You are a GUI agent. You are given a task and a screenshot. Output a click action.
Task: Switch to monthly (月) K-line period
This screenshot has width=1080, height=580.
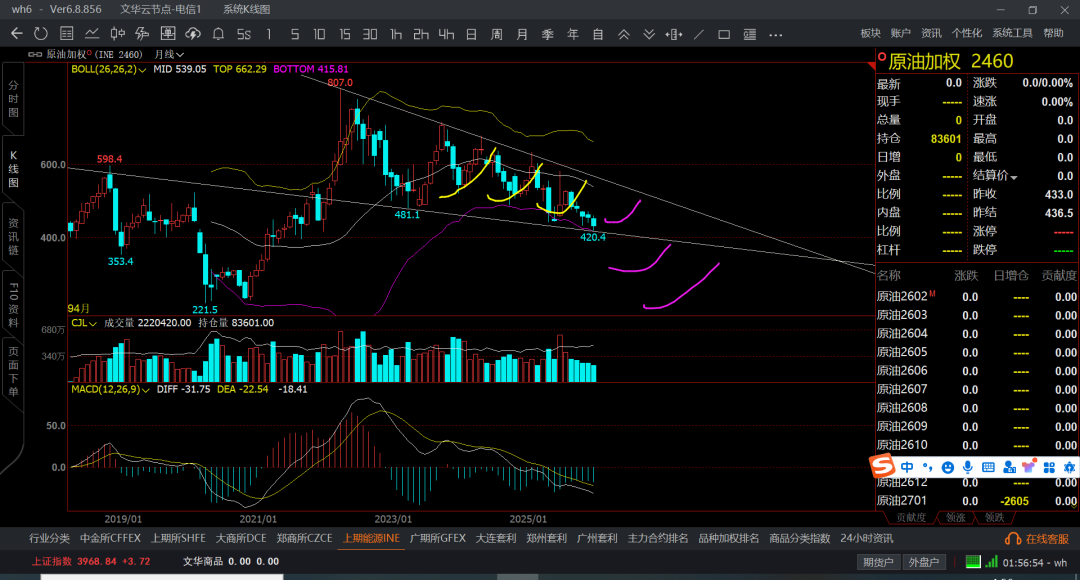point(522,34)
